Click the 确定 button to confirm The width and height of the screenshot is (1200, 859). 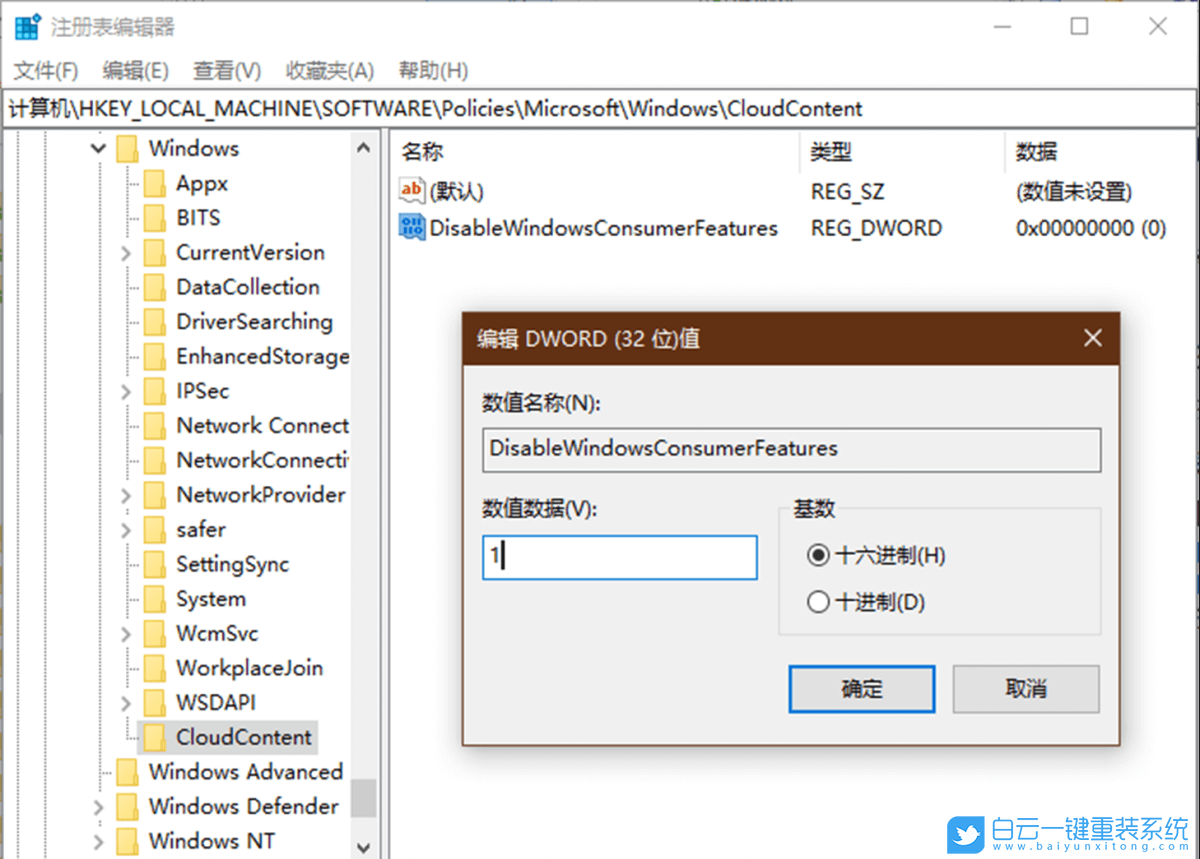pyautogui.click(x=861, y=689)
